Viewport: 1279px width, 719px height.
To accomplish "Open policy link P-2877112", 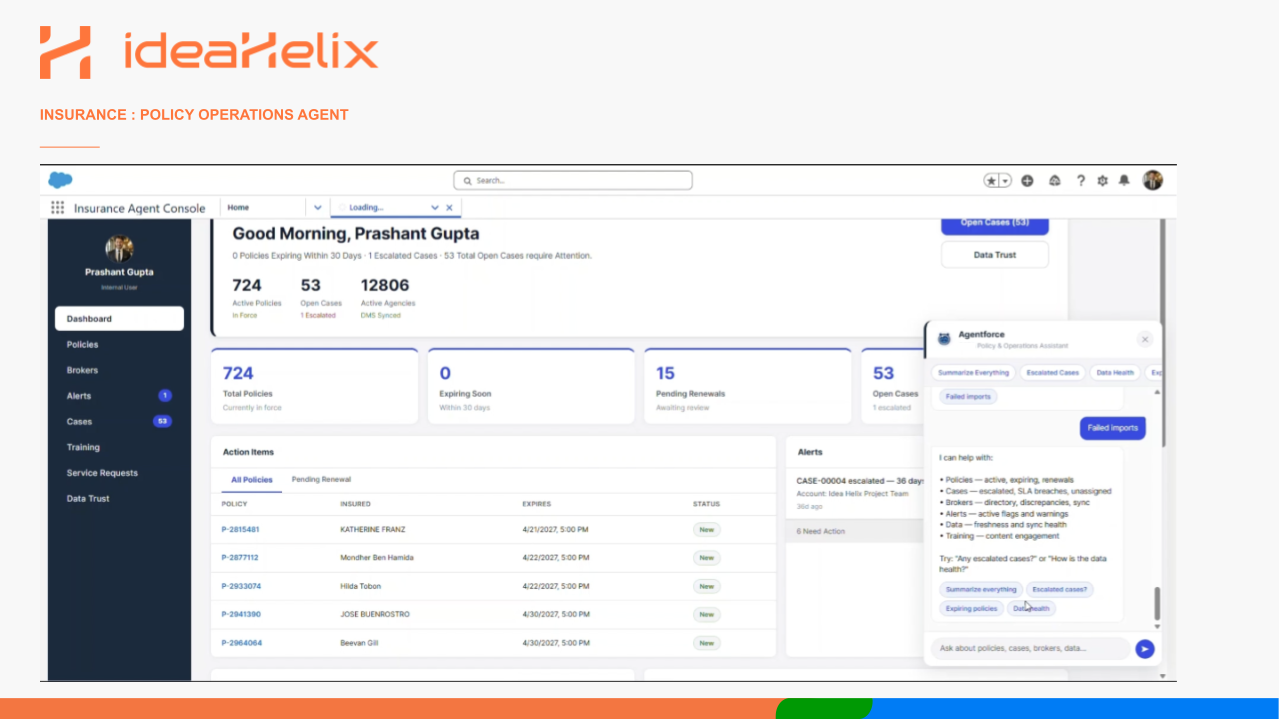I will (240, 558).
